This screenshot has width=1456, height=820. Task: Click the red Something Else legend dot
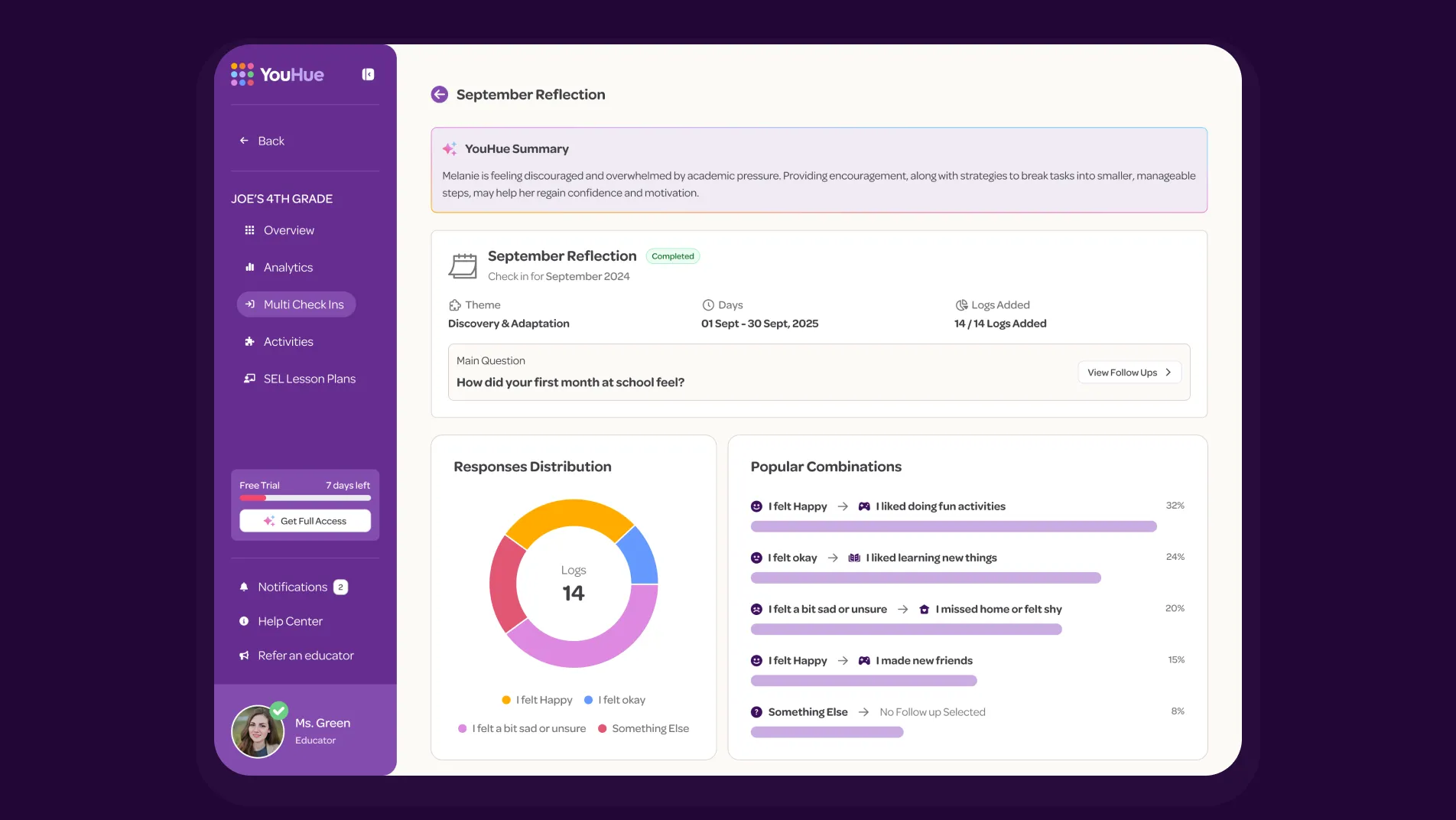pyautogui.click(x=603, y=729)
